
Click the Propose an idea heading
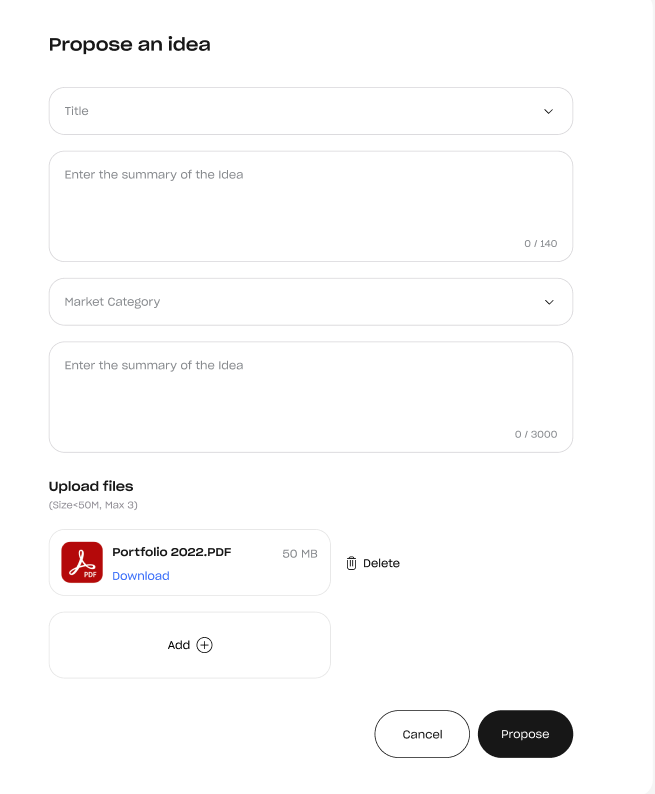point(130,45)
